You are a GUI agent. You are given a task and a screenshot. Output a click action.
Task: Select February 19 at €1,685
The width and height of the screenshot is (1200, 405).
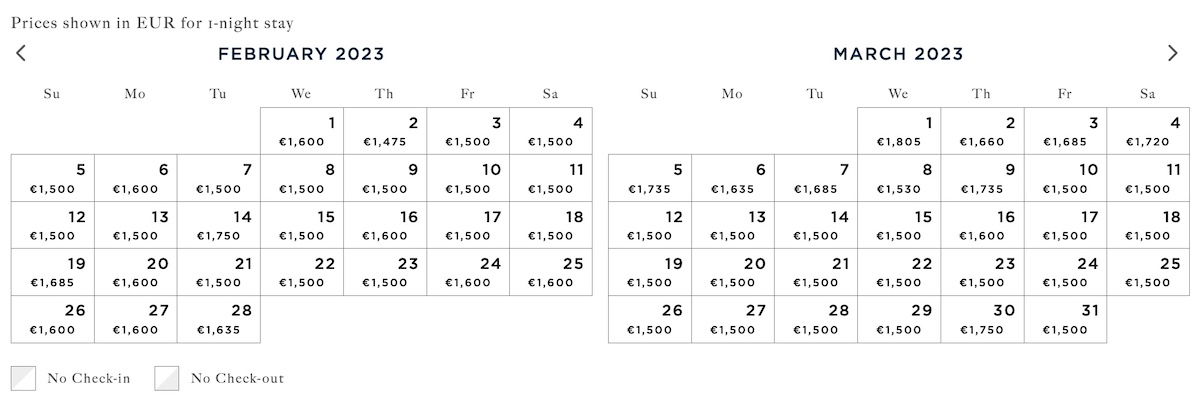(x=53, y=272)
